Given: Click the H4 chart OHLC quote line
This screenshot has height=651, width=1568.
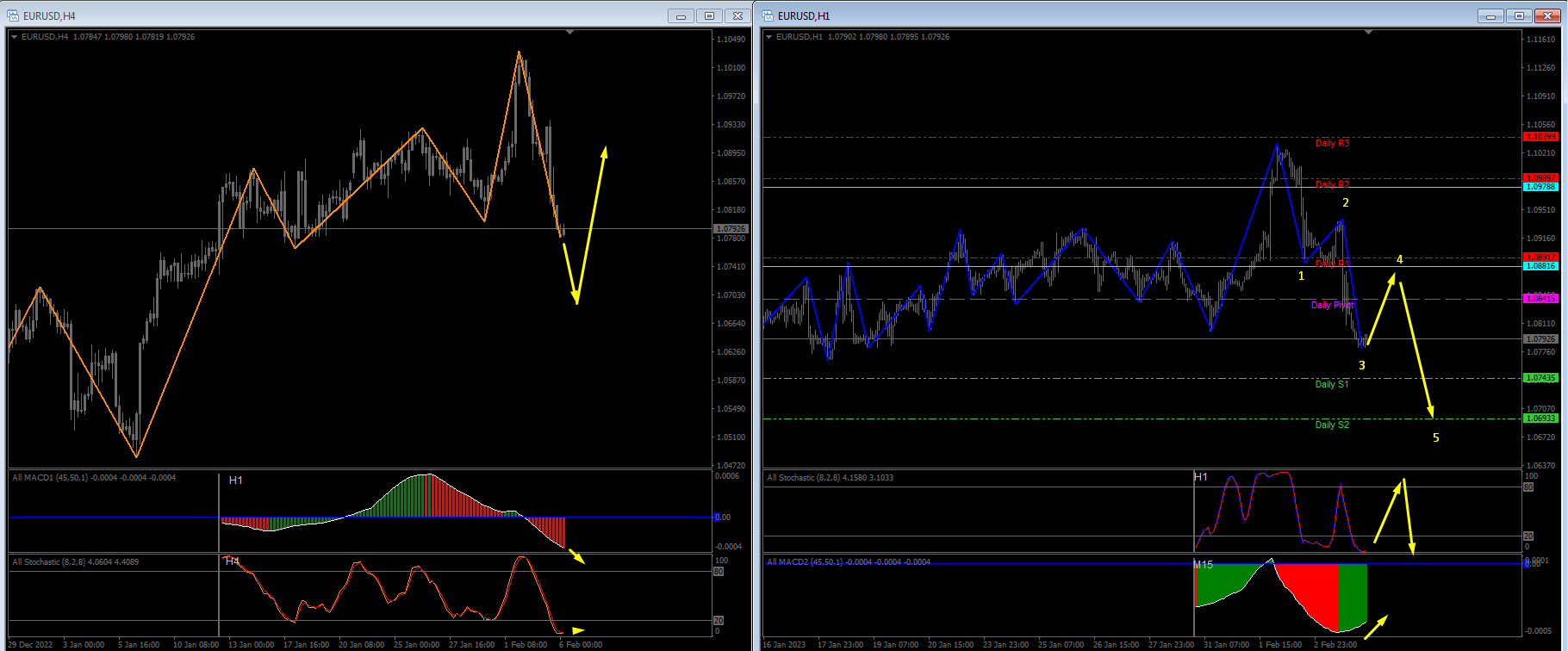Looking at the screenshot, I should point(109,37).
